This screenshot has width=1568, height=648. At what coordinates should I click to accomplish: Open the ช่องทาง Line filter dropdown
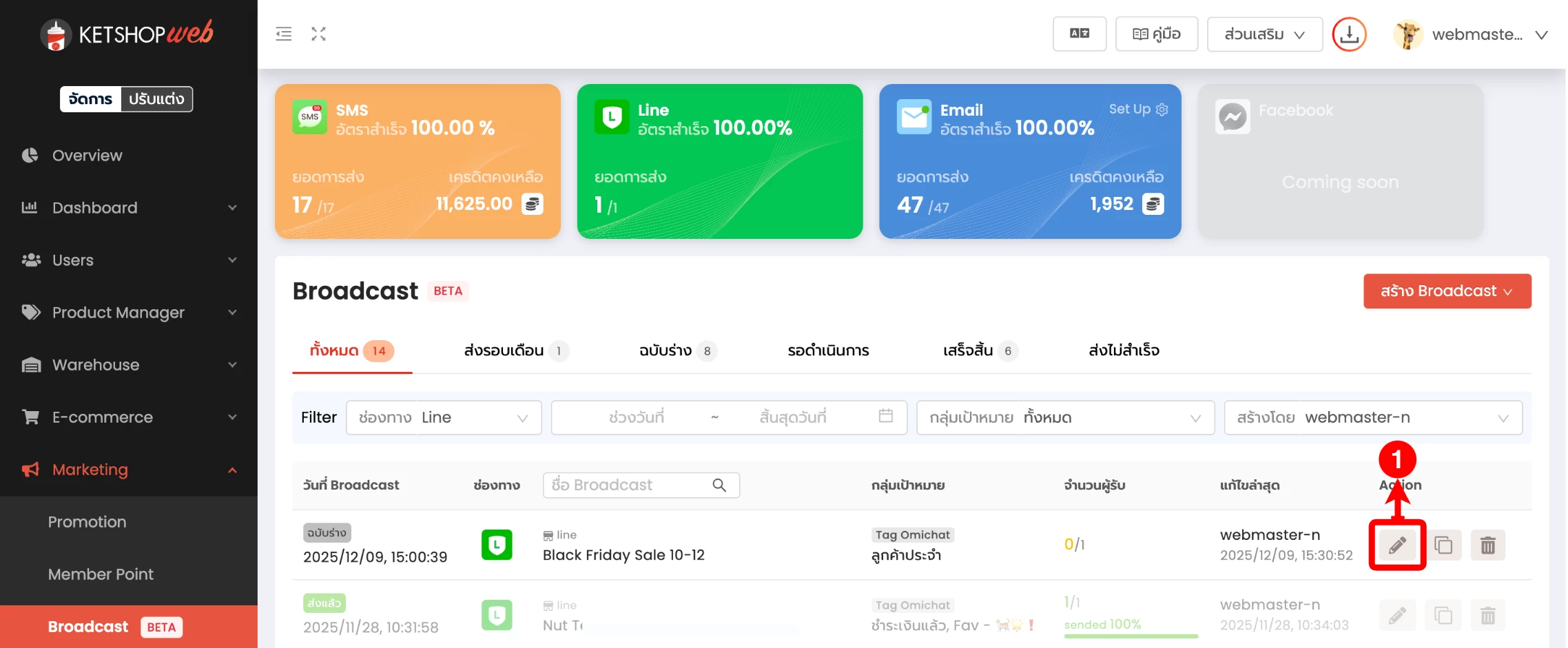(x=444, y=417)
